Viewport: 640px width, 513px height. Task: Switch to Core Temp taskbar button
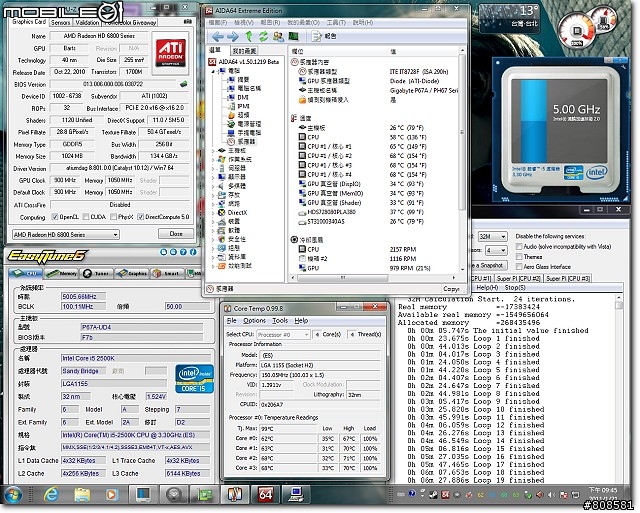(235, 495)
